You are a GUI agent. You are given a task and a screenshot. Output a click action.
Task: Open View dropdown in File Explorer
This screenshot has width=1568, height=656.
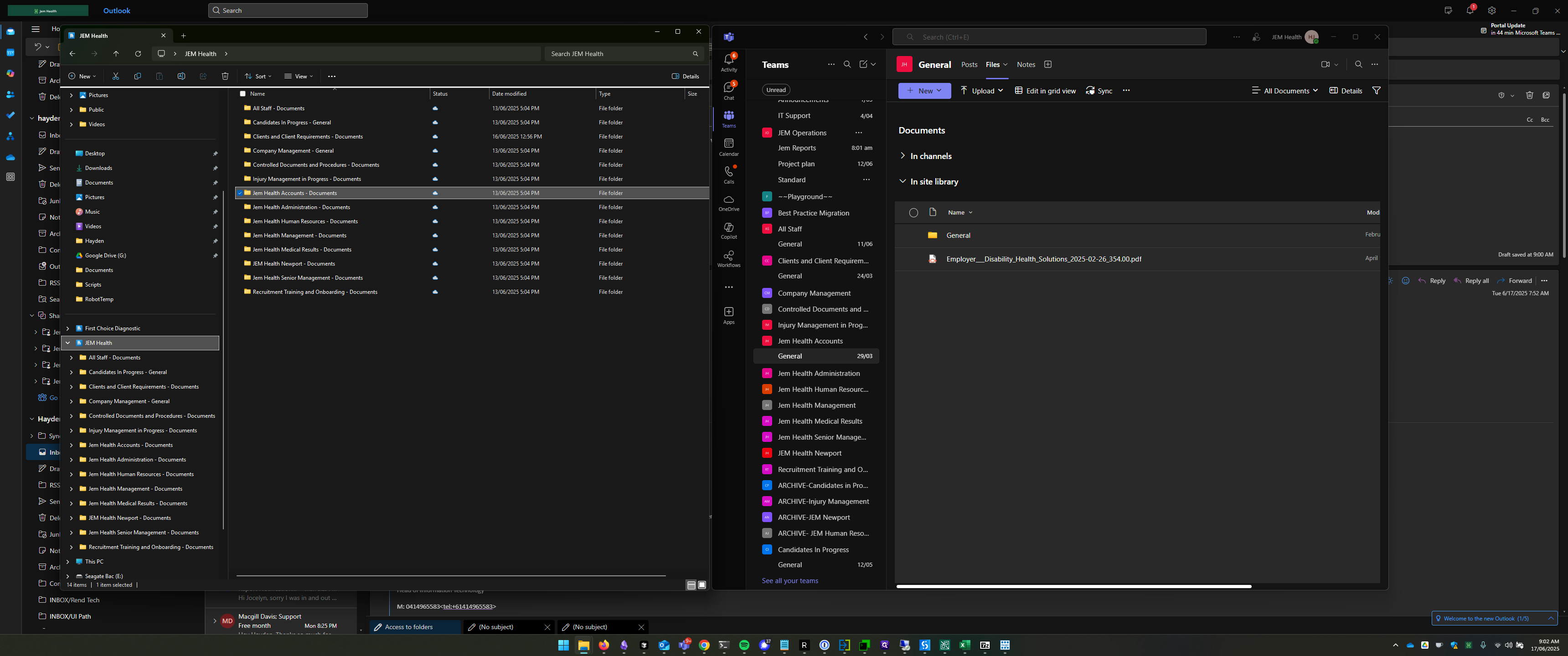pyautogui.click(x=298, y=76)
